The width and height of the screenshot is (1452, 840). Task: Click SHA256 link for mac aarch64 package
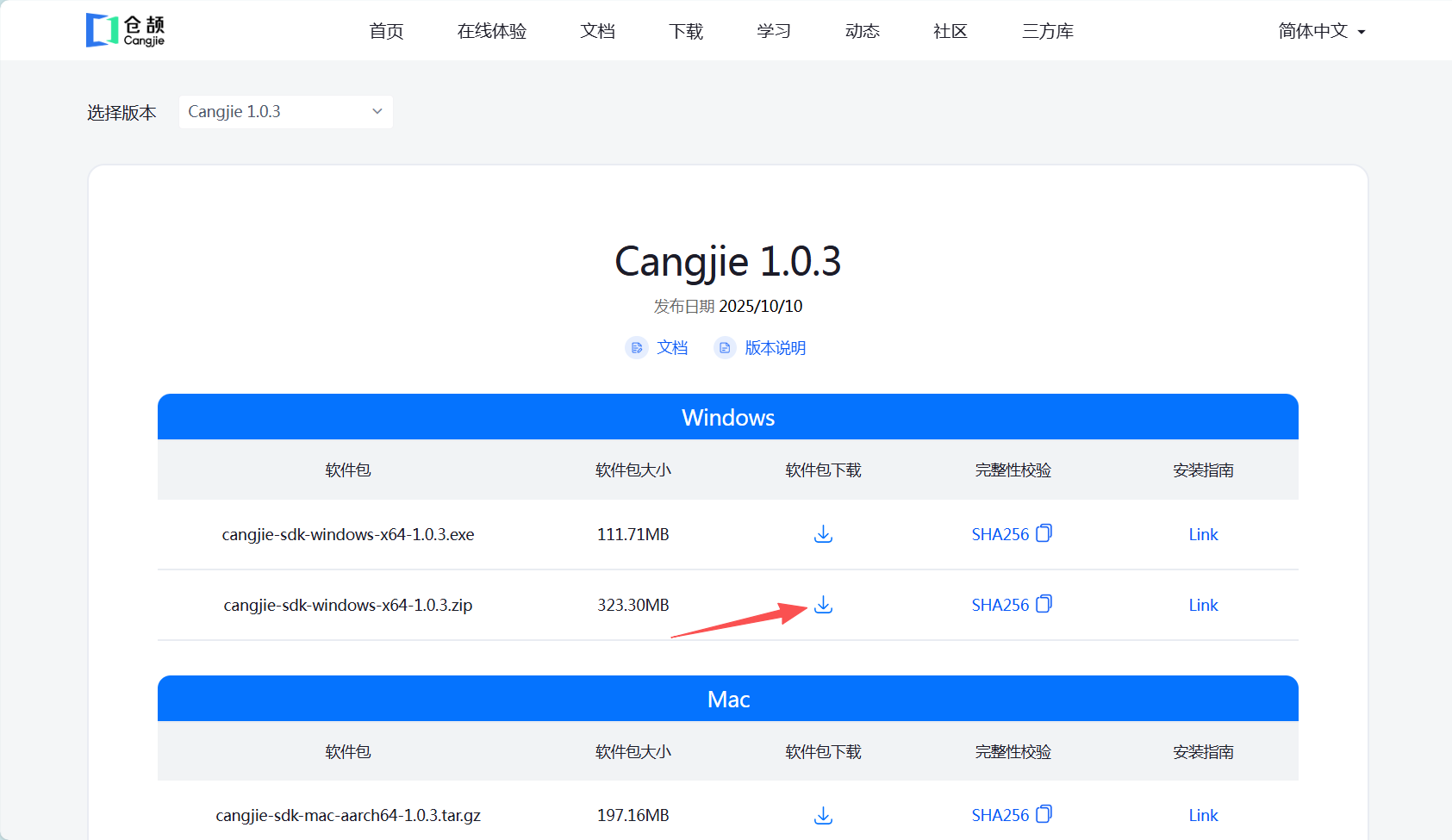[x=1000, y=815]
